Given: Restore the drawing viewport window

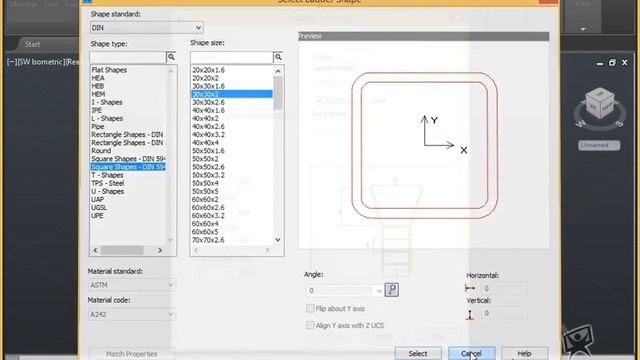Looking at the screenshot, I should tap(612, 63).
